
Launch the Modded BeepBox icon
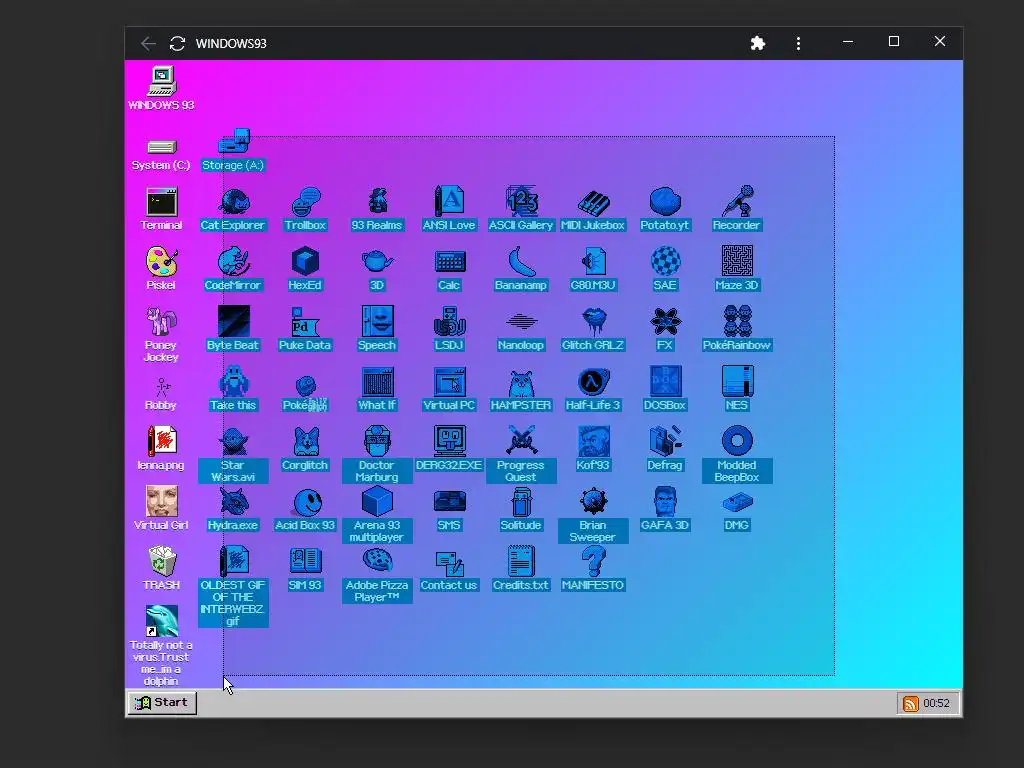[x=737, y=441]
